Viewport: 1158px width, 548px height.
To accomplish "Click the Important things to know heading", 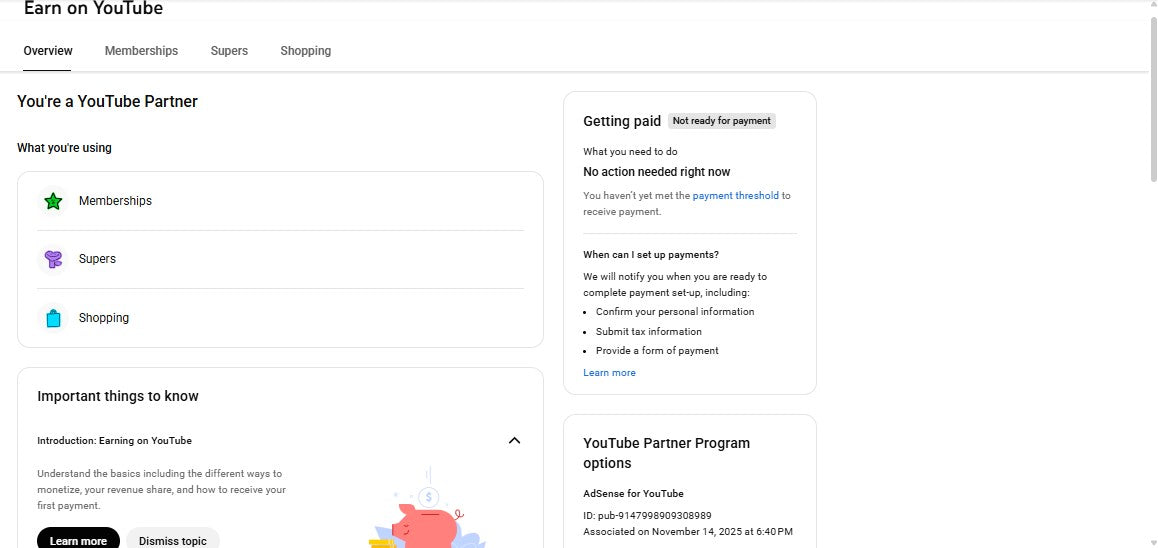I will pyautogui.click(x=117, y=396).
